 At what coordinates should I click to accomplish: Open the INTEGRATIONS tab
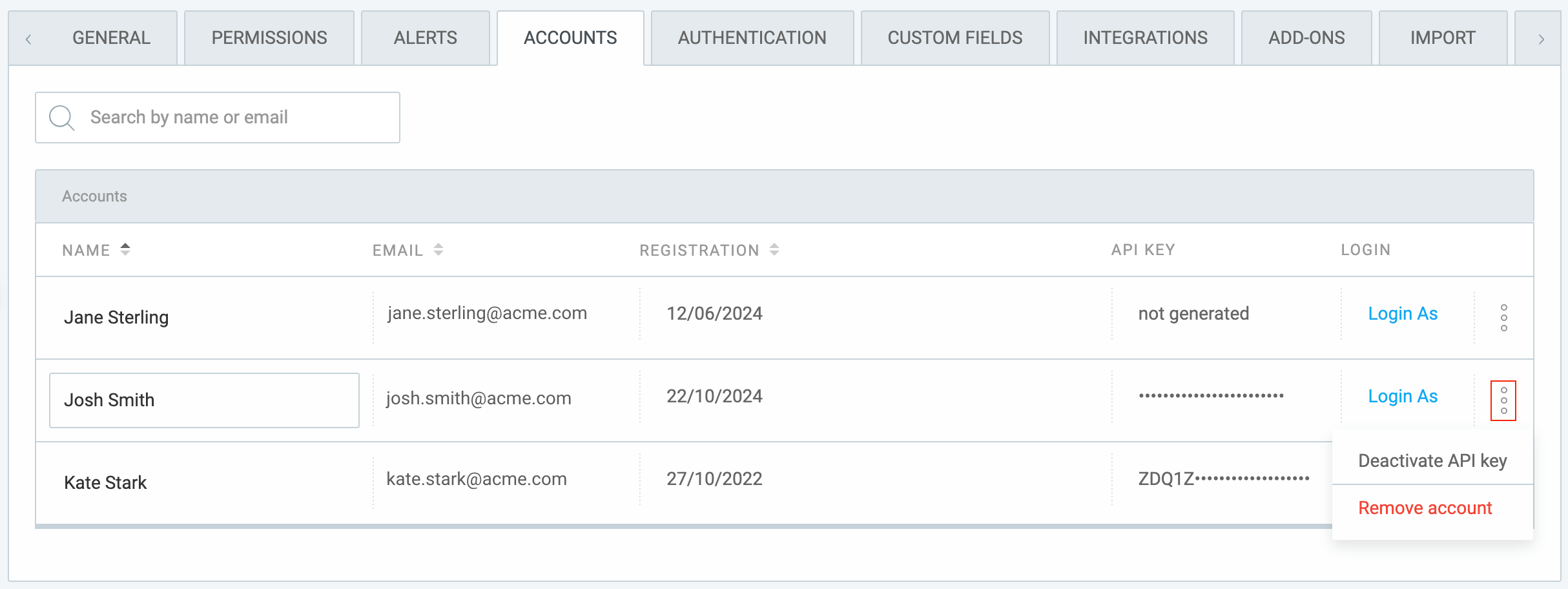(1145, 37)
